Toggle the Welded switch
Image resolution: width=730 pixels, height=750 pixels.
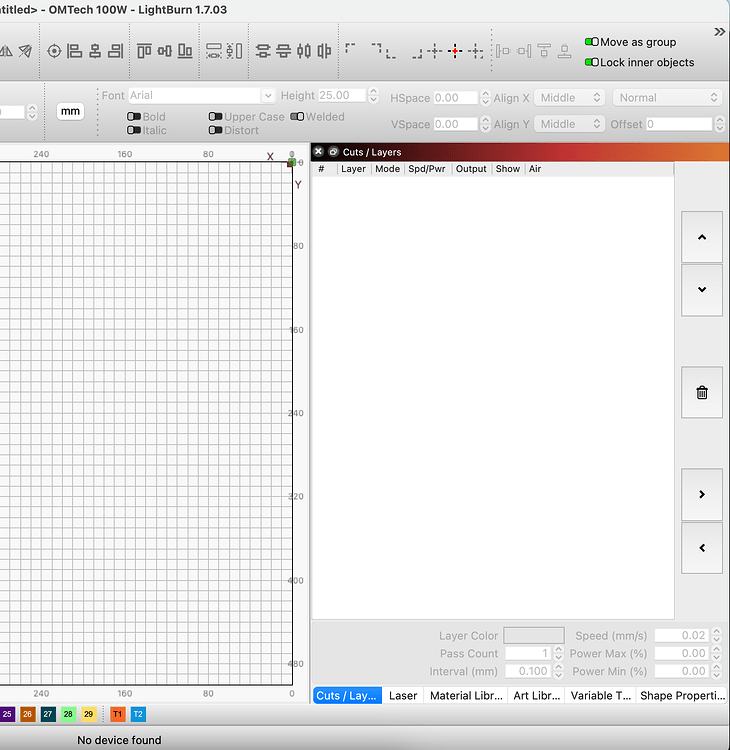pos(298,117)
